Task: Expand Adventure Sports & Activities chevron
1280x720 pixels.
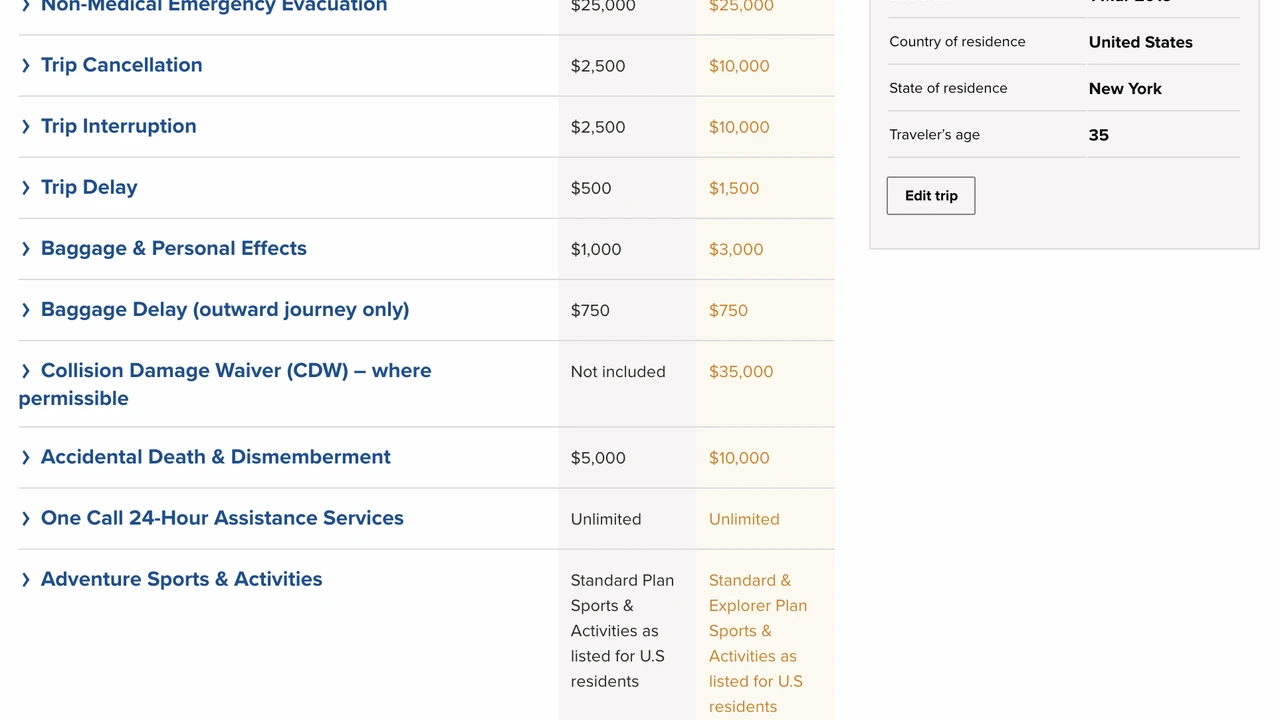Action: pyautogui.click(x=26, y=580)
